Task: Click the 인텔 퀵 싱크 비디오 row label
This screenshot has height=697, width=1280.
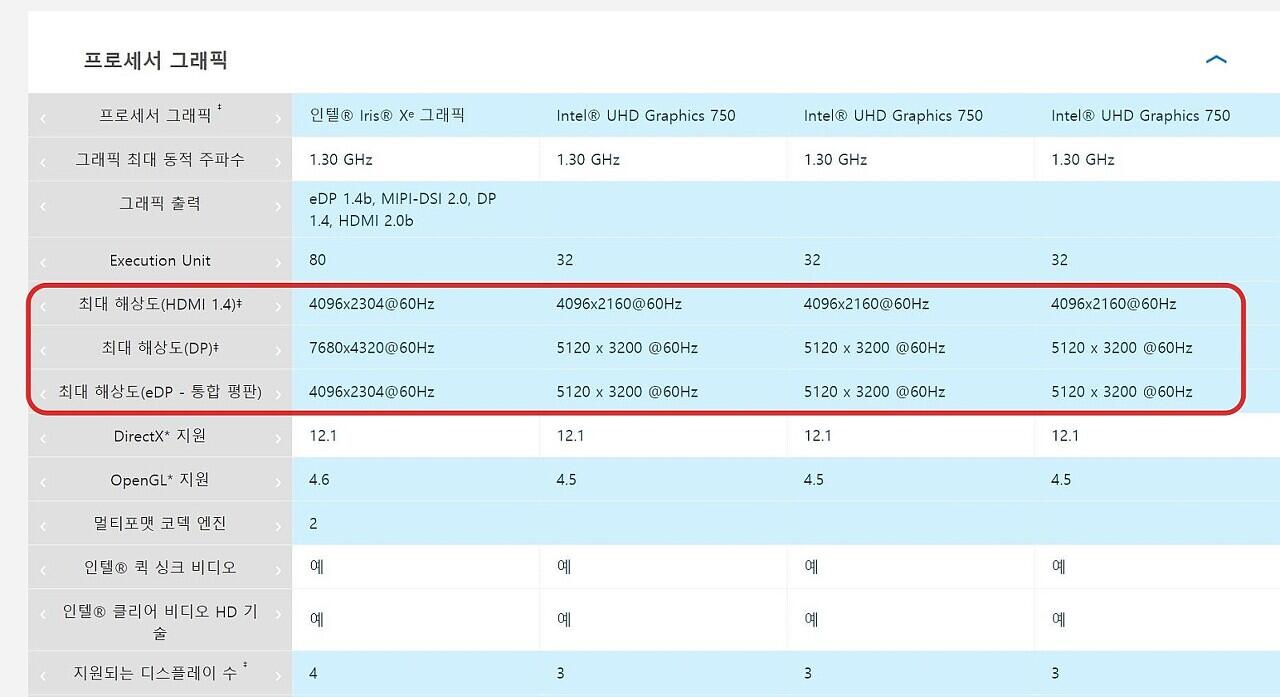Action: click(x=160, y=567)
